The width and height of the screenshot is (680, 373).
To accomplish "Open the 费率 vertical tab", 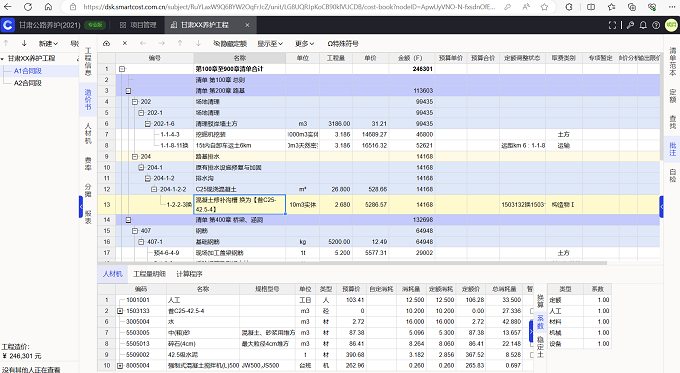I will tap(88, 164).
